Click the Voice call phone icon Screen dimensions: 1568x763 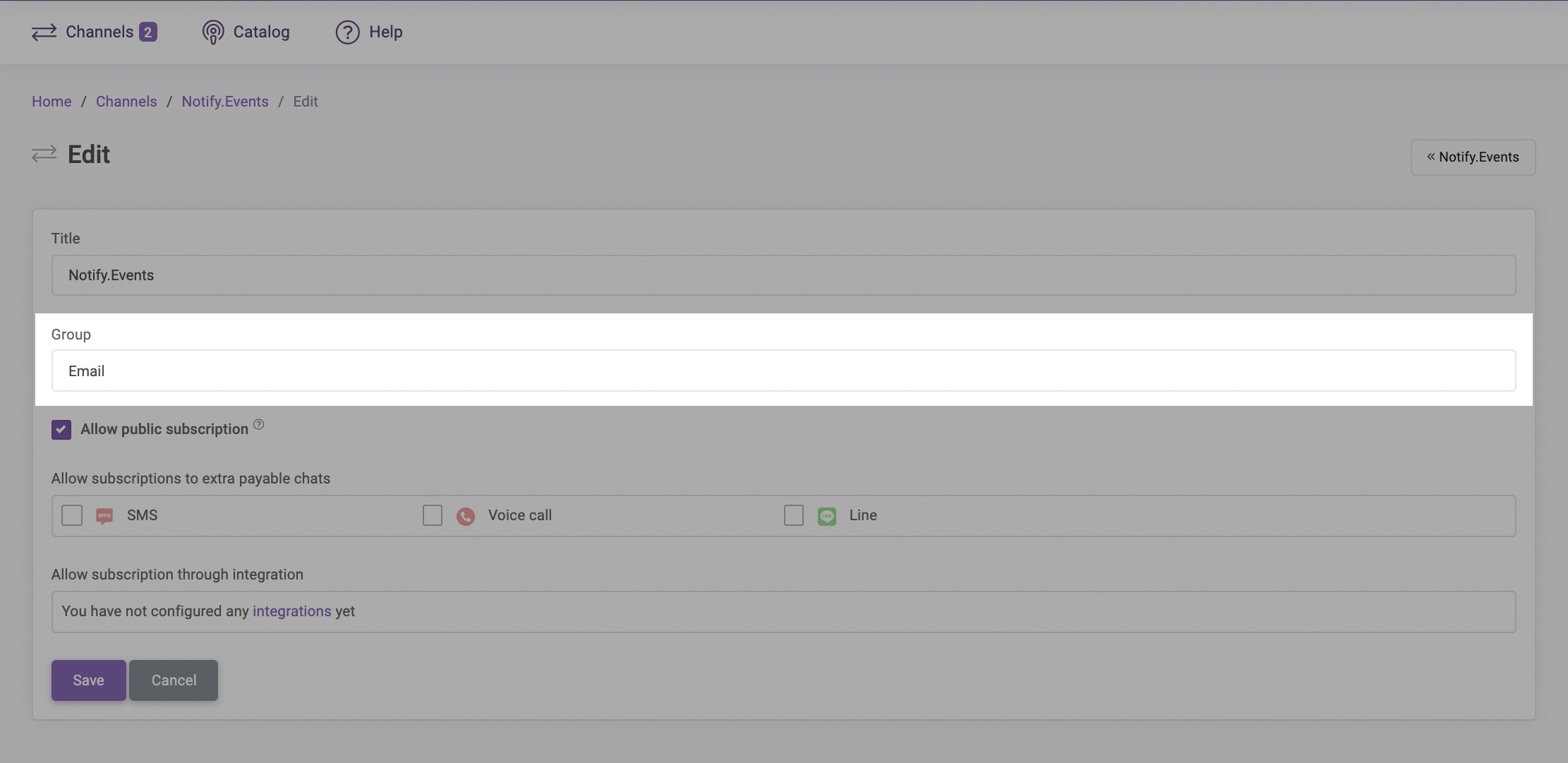[x=465, y=515]
